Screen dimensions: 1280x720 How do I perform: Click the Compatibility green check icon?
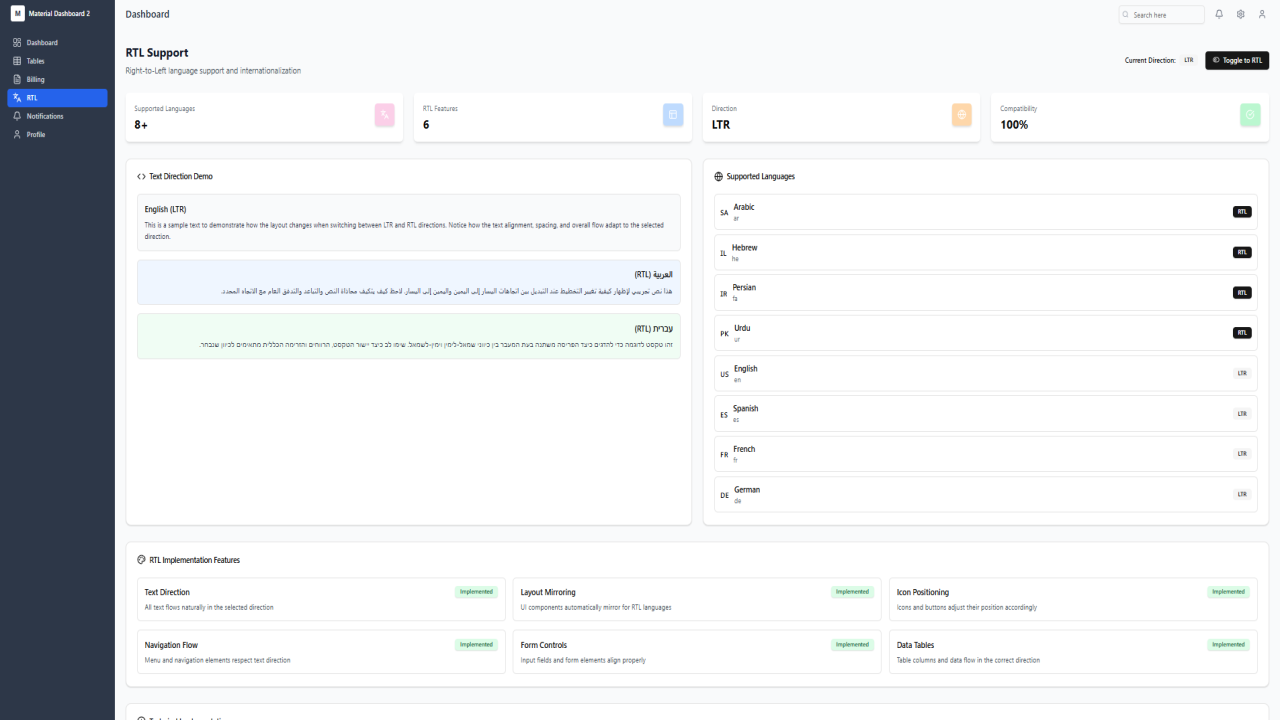(x=1250, y=115)
